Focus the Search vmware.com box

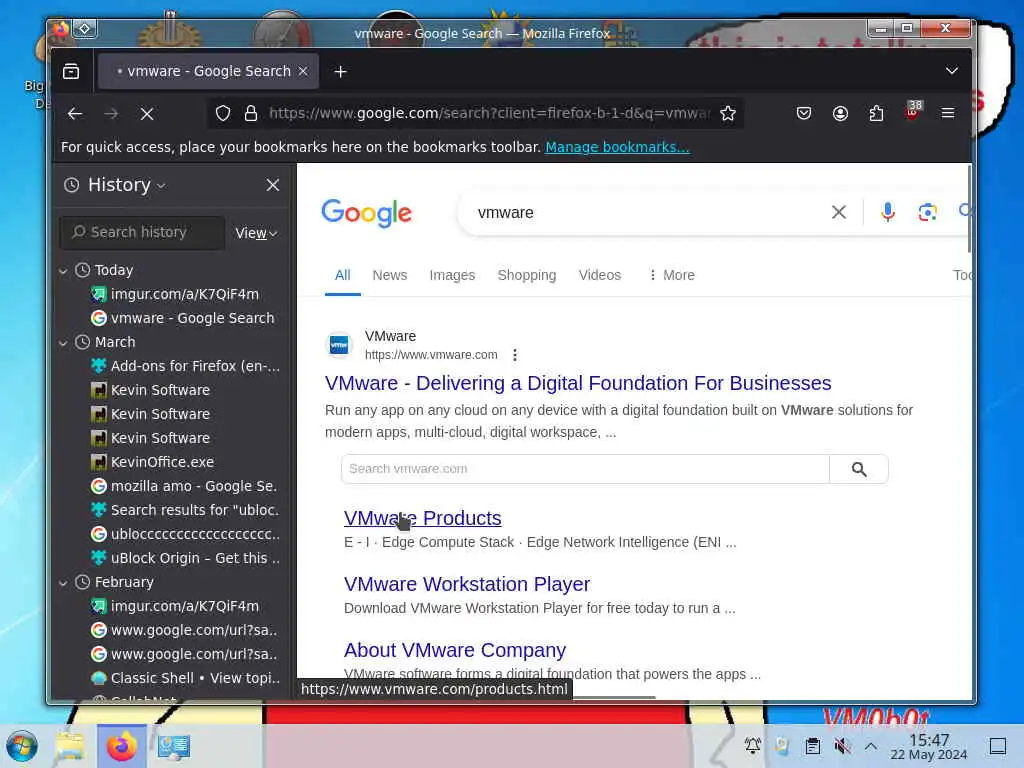click(585, 469)
